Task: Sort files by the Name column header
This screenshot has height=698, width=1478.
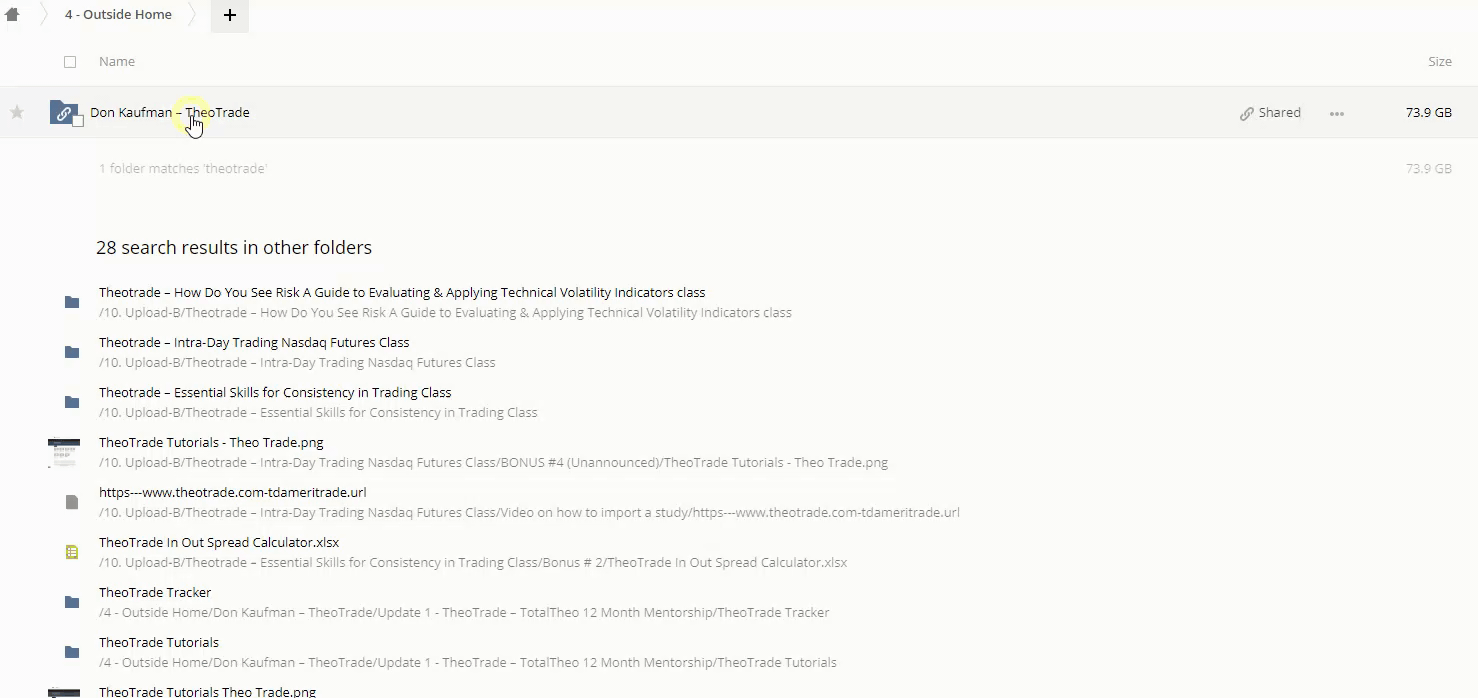Action: (x=117, y=62)
